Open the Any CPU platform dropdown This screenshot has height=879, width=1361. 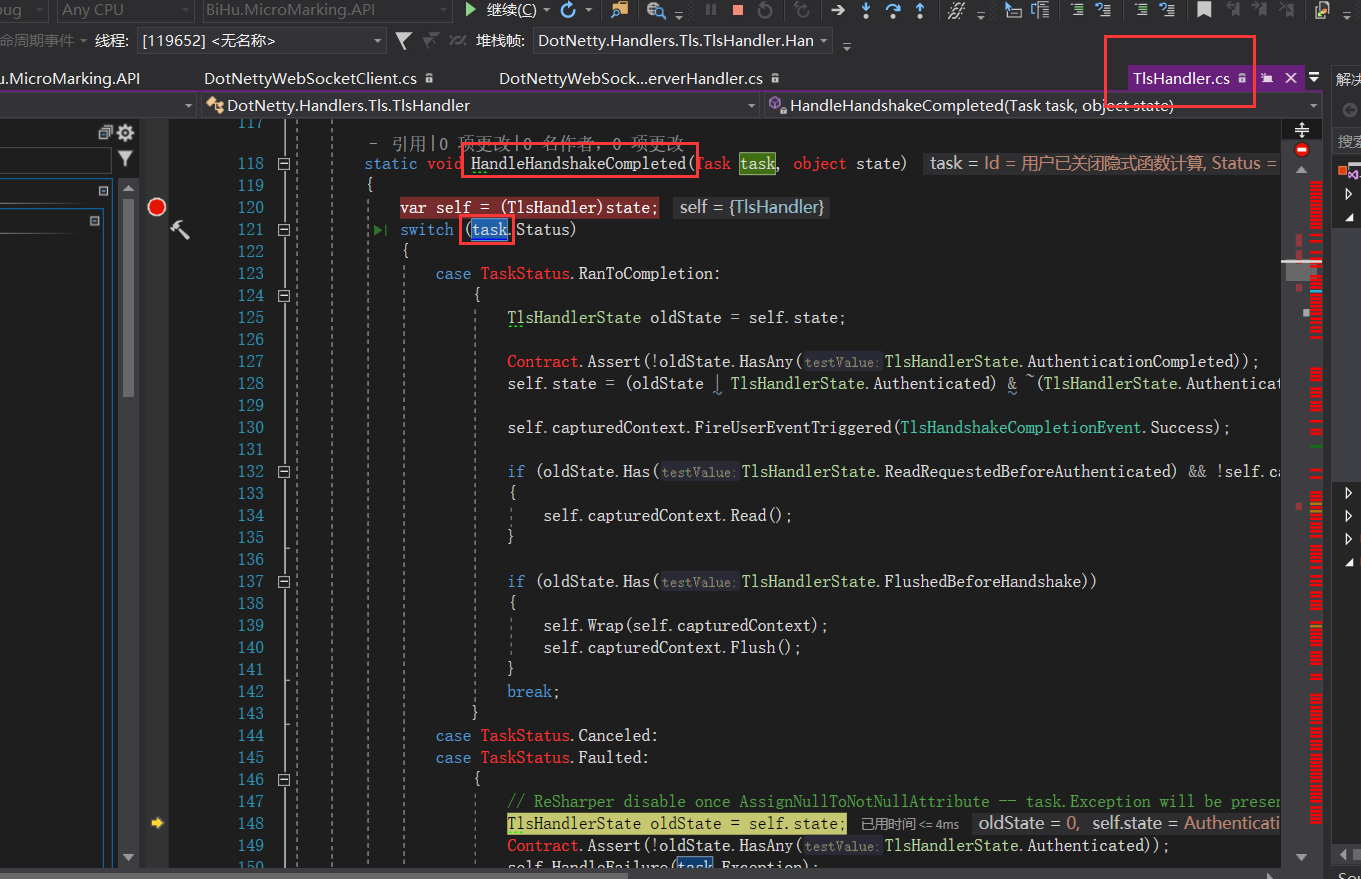[125, 10]
